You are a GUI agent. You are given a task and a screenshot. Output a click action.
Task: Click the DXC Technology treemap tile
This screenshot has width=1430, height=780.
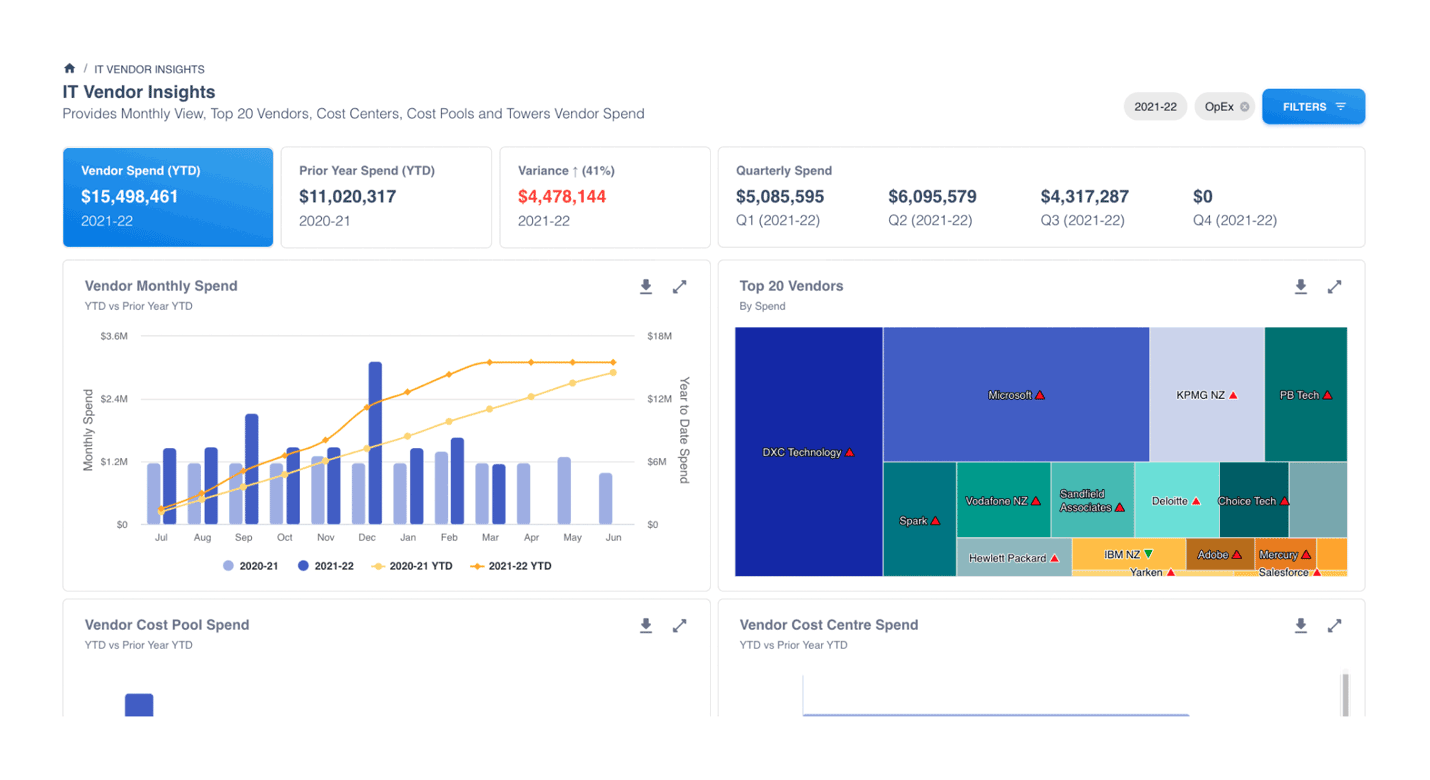click(x=809, y=452)
